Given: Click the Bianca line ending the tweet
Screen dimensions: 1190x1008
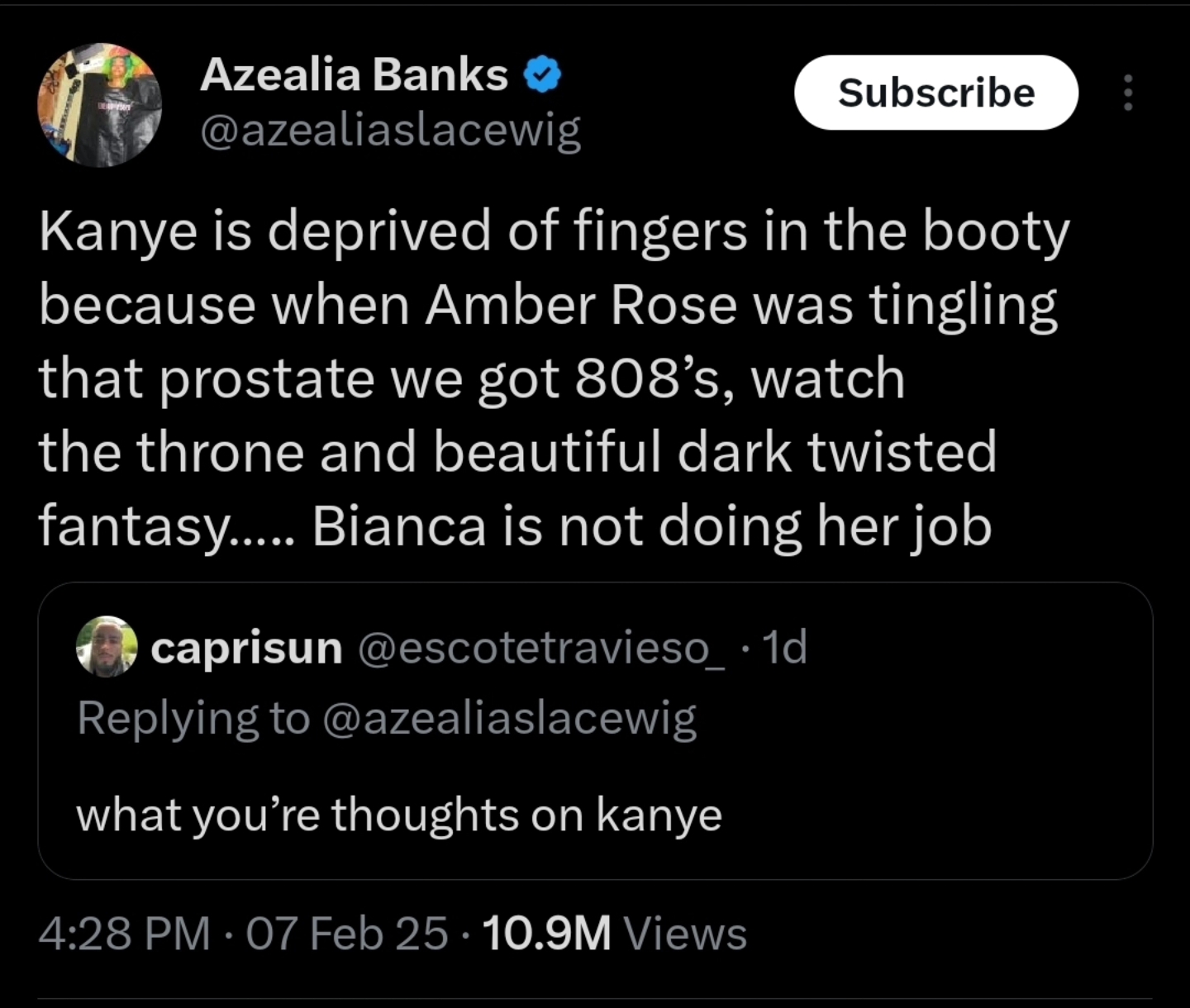Looking at the screenshot, I should [651, 526].
